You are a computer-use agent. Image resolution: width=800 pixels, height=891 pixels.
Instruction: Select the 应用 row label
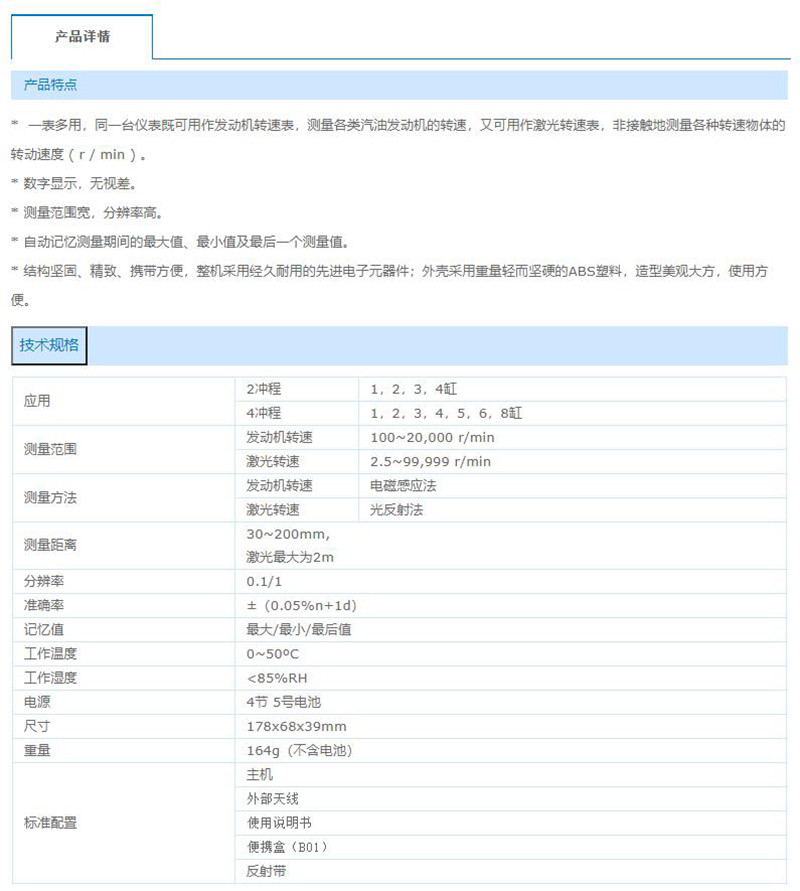(x=37, y=401)
